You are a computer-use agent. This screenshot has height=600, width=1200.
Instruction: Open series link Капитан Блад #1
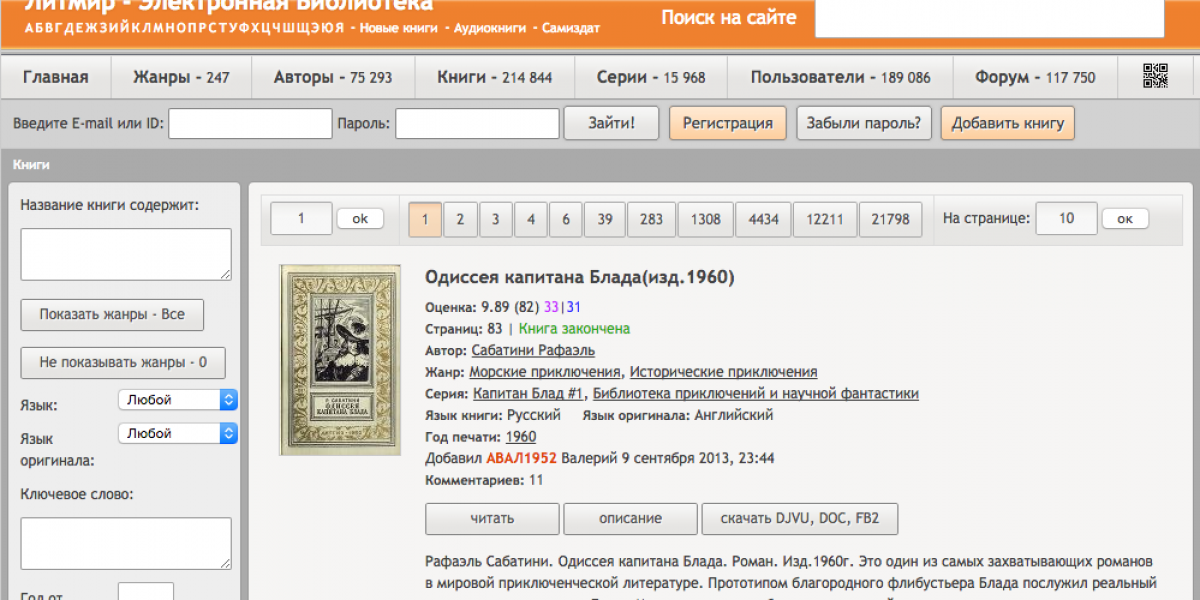click(x=528, y=394)
